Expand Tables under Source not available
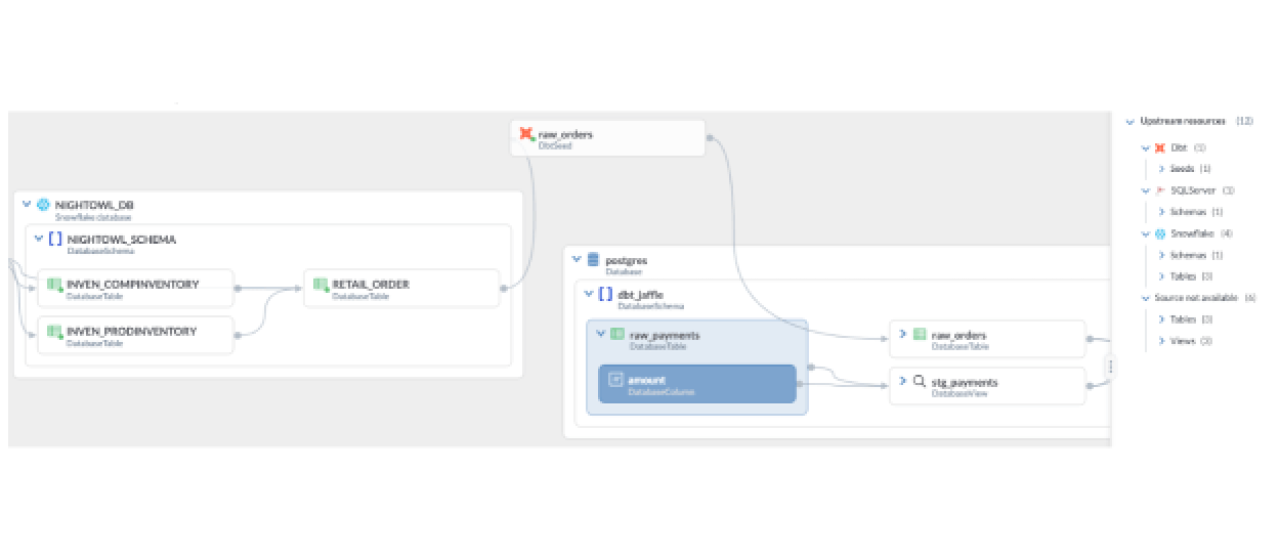This screenshot has height=557, width=1280. click(1162, 319)
